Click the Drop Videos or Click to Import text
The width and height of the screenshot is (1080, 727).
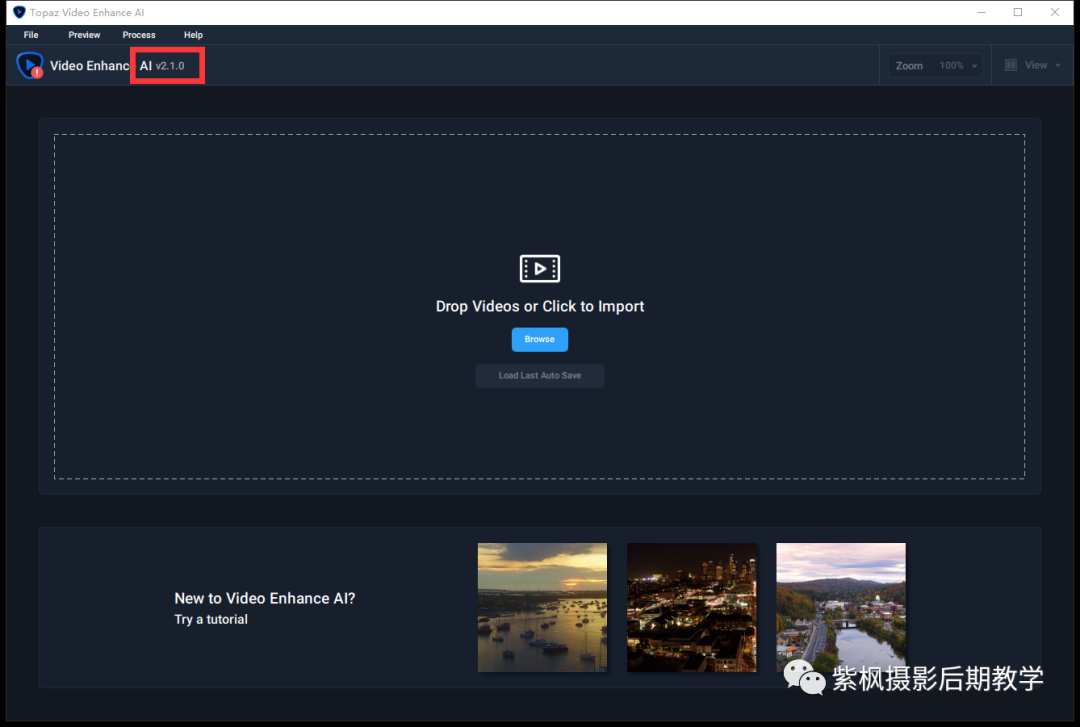point(539,307)
